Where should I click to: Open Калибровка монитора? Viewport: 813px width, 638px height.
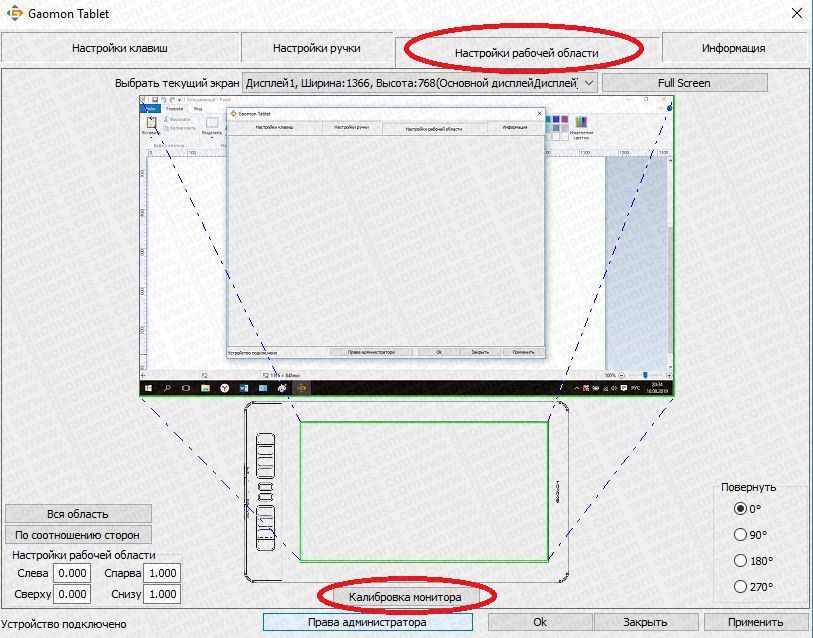coord(405,597)
